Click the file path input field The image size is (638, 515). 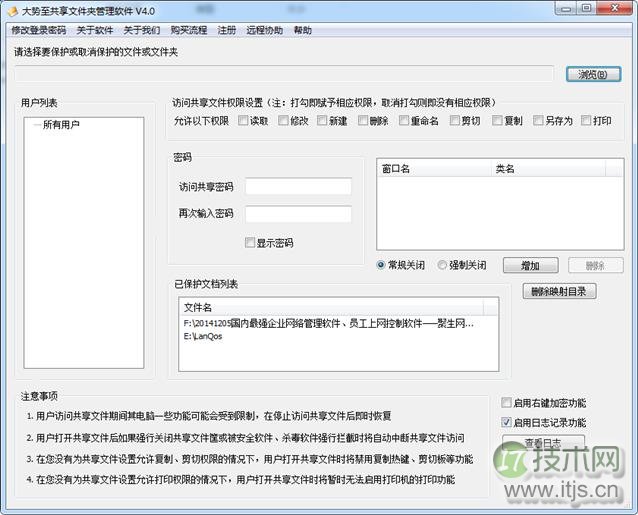[284, 74]
